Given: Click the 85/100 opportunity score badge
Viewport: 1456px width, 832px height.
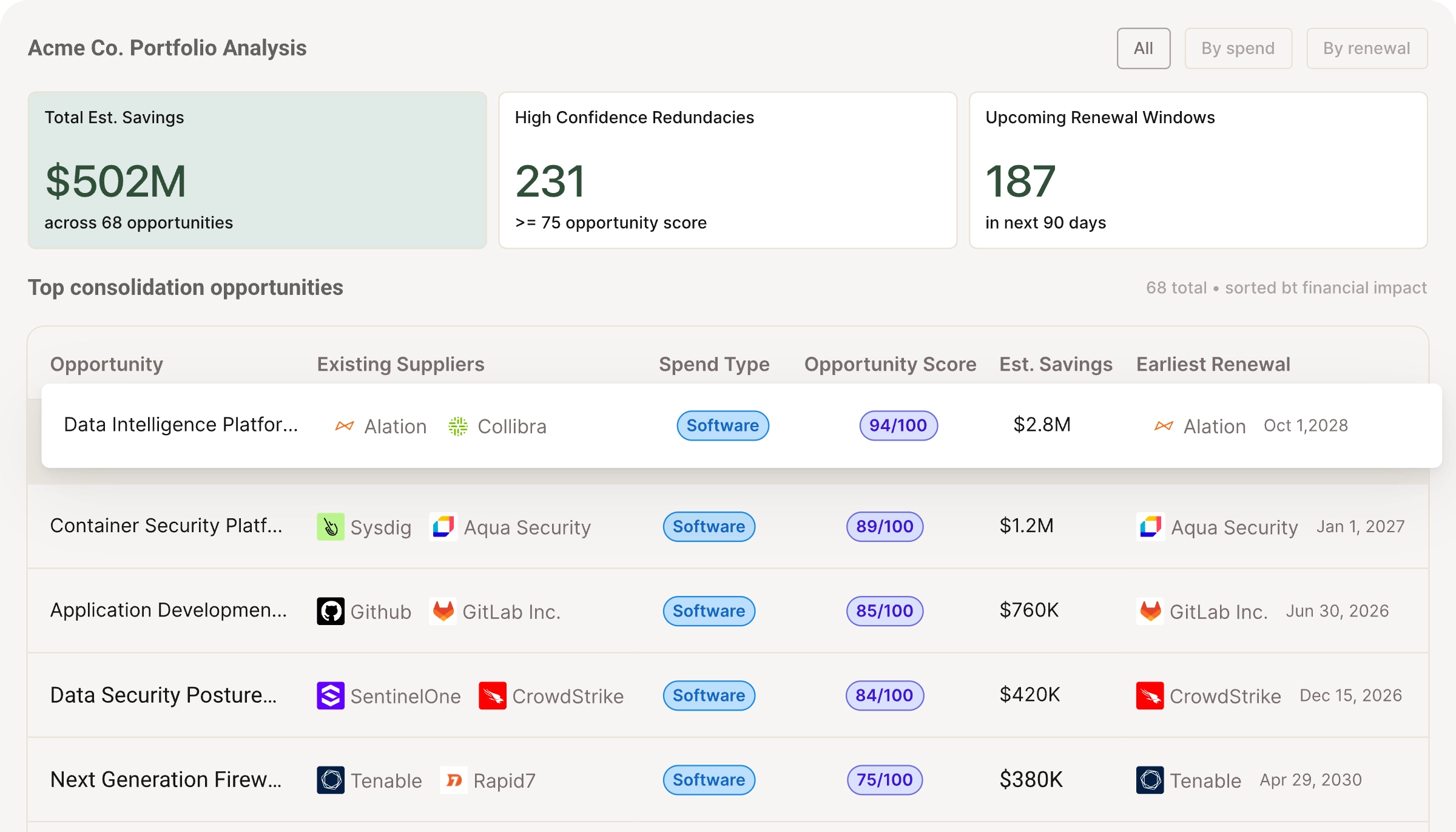Looking at the screenshot, I should coord(885,611).
